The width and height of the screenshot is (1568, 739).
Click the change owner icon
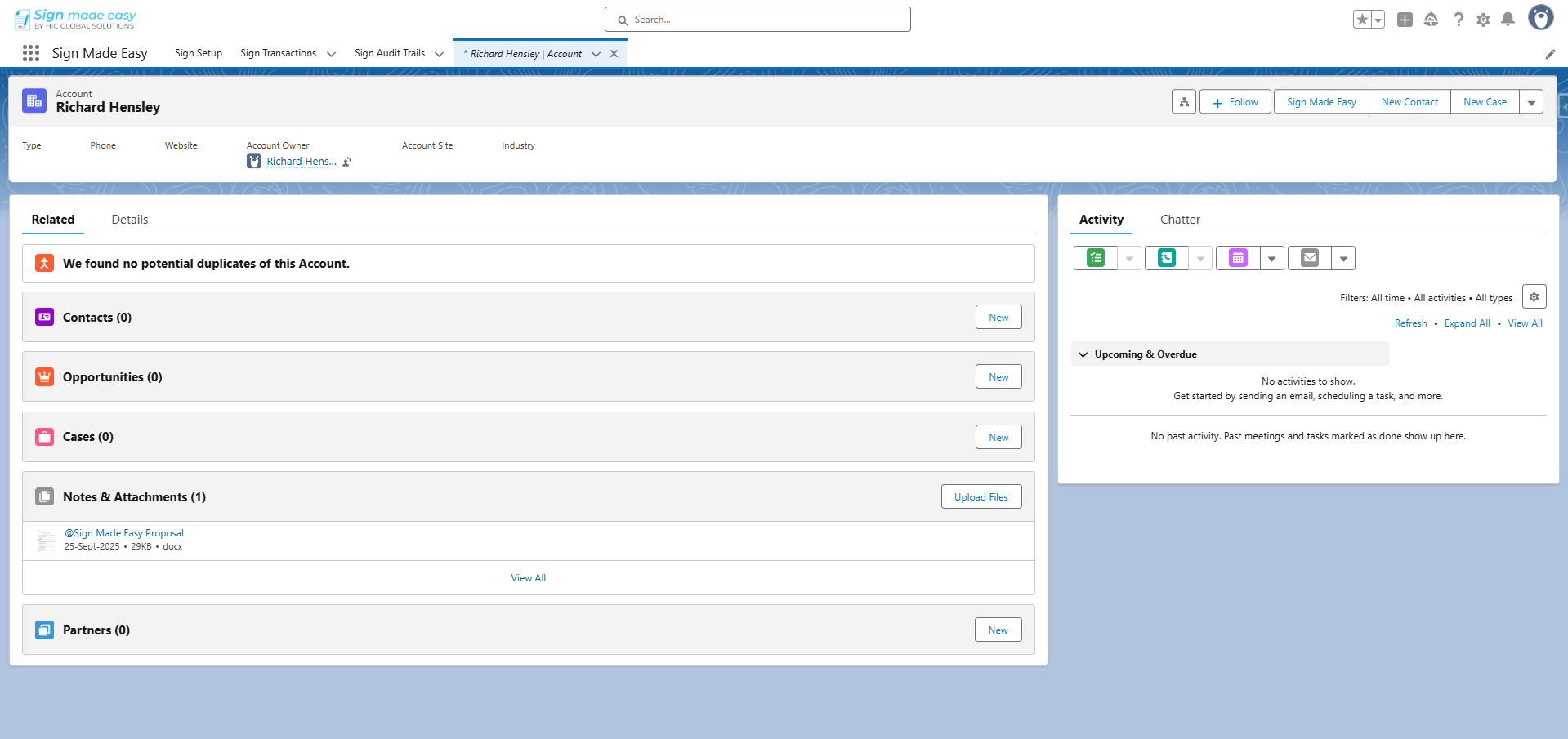346,162
